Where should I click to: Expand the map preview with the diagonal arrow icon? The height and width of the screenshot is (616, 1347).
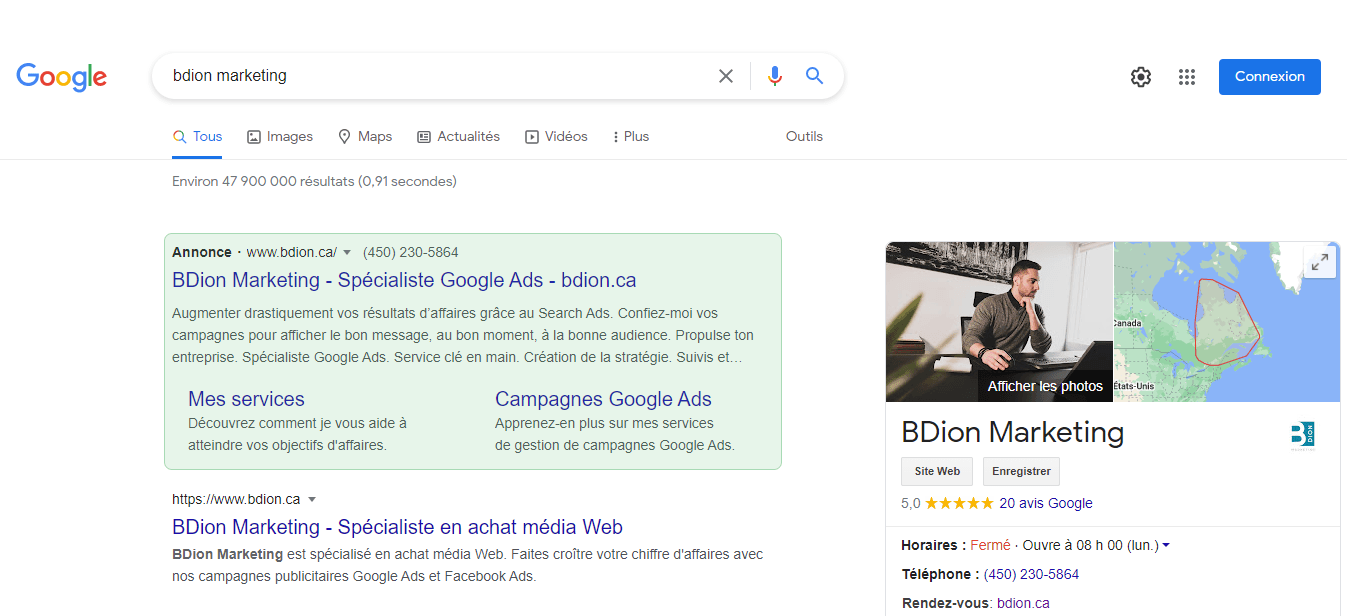click(1320, 261)
